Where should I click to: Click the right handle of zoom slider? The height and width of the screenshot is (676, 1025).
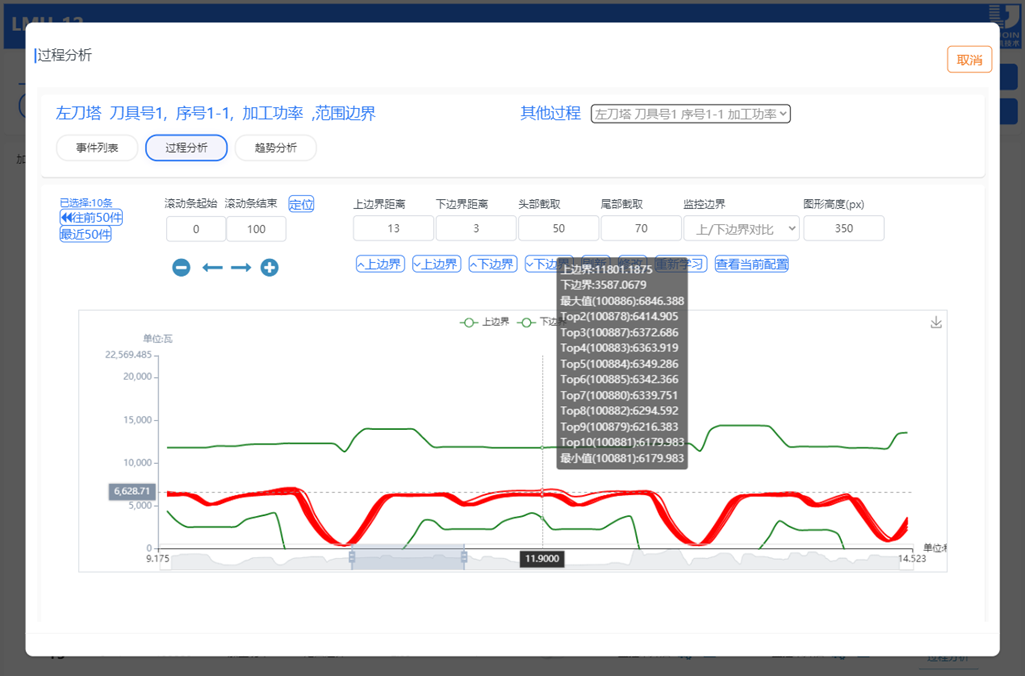464,557
